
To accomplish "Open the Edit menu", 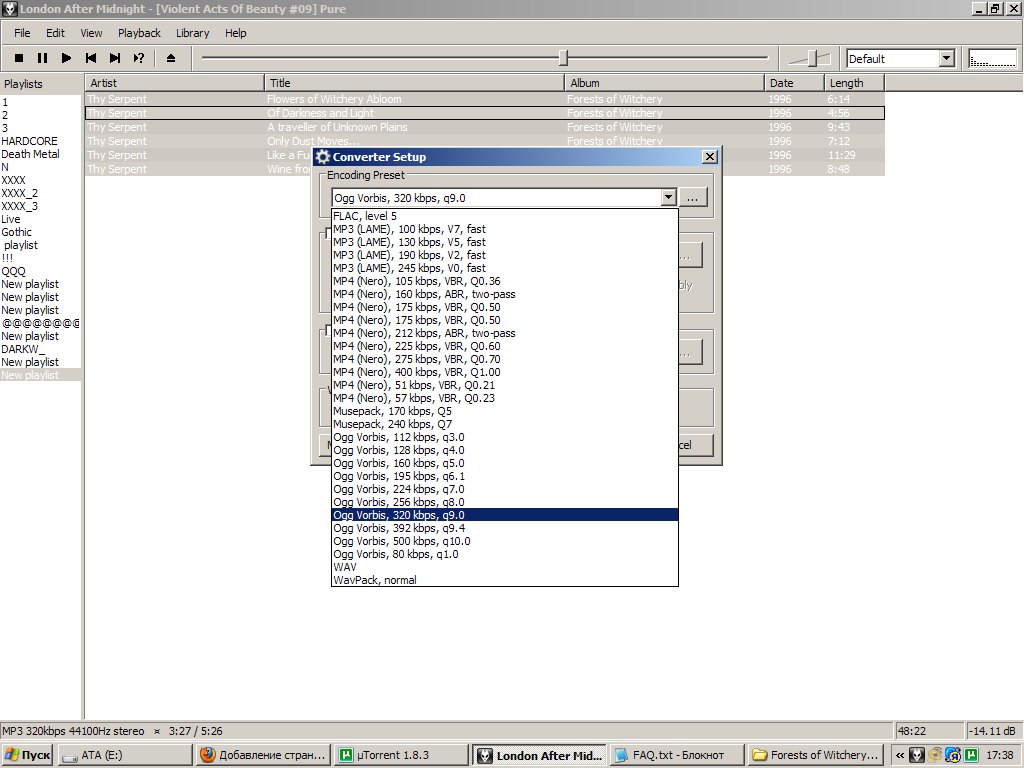I will 55,33.
